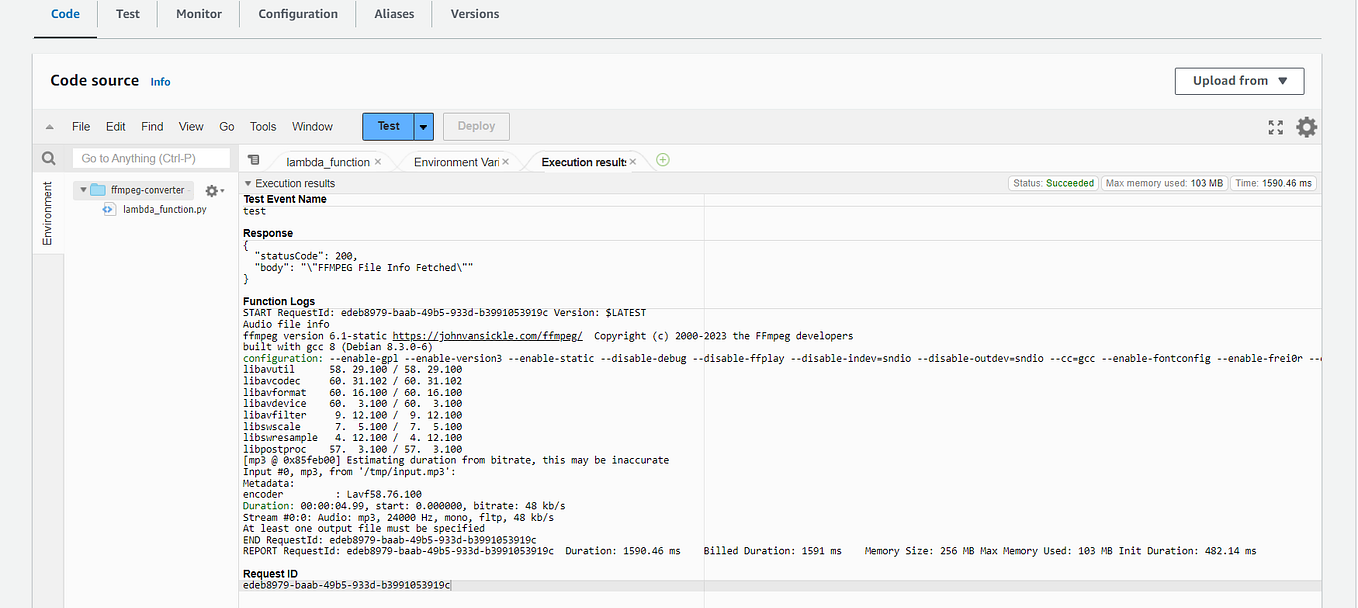Open the editor settings gear icon

[x=1306, y=127]
